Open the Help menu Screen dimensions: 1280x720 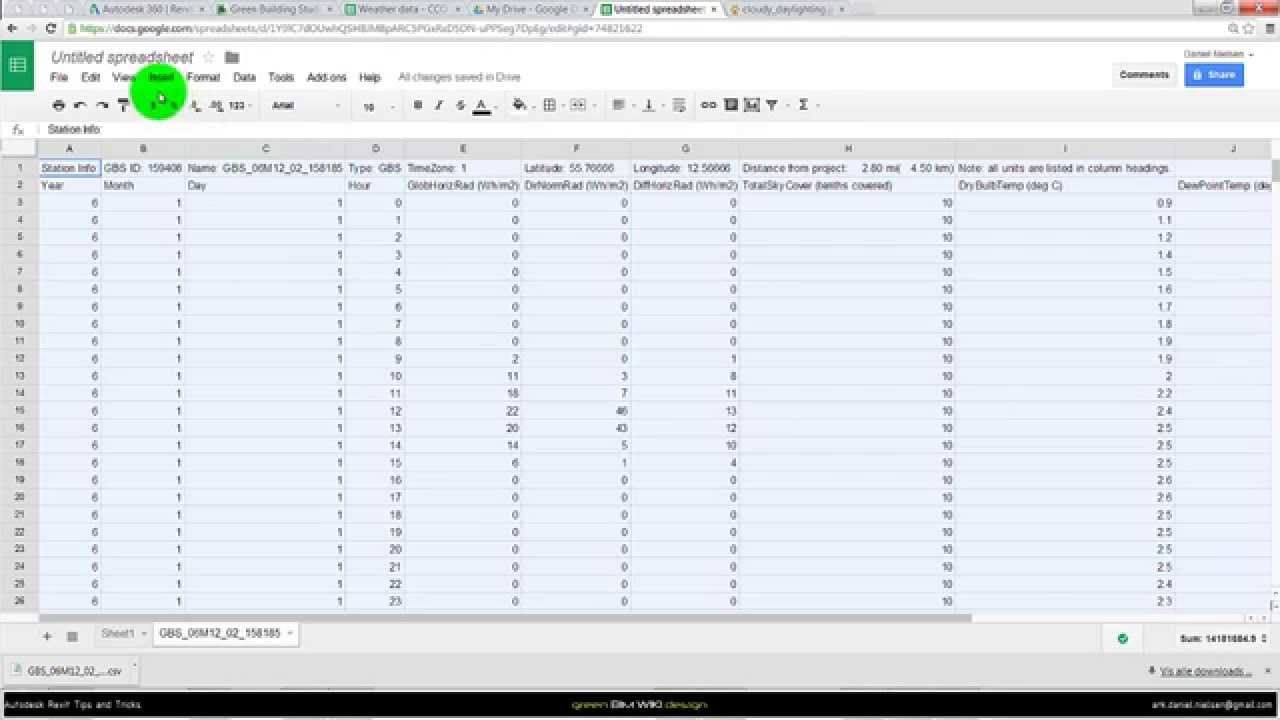369,77
